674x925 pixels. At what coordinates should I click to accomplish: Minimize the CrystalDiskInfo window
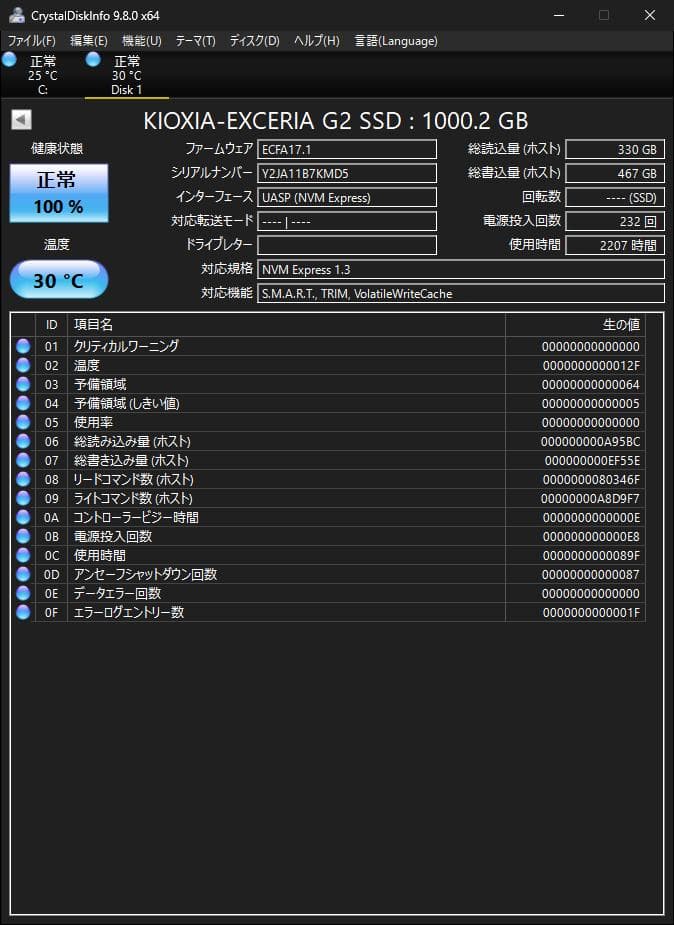tap(559, 15)
